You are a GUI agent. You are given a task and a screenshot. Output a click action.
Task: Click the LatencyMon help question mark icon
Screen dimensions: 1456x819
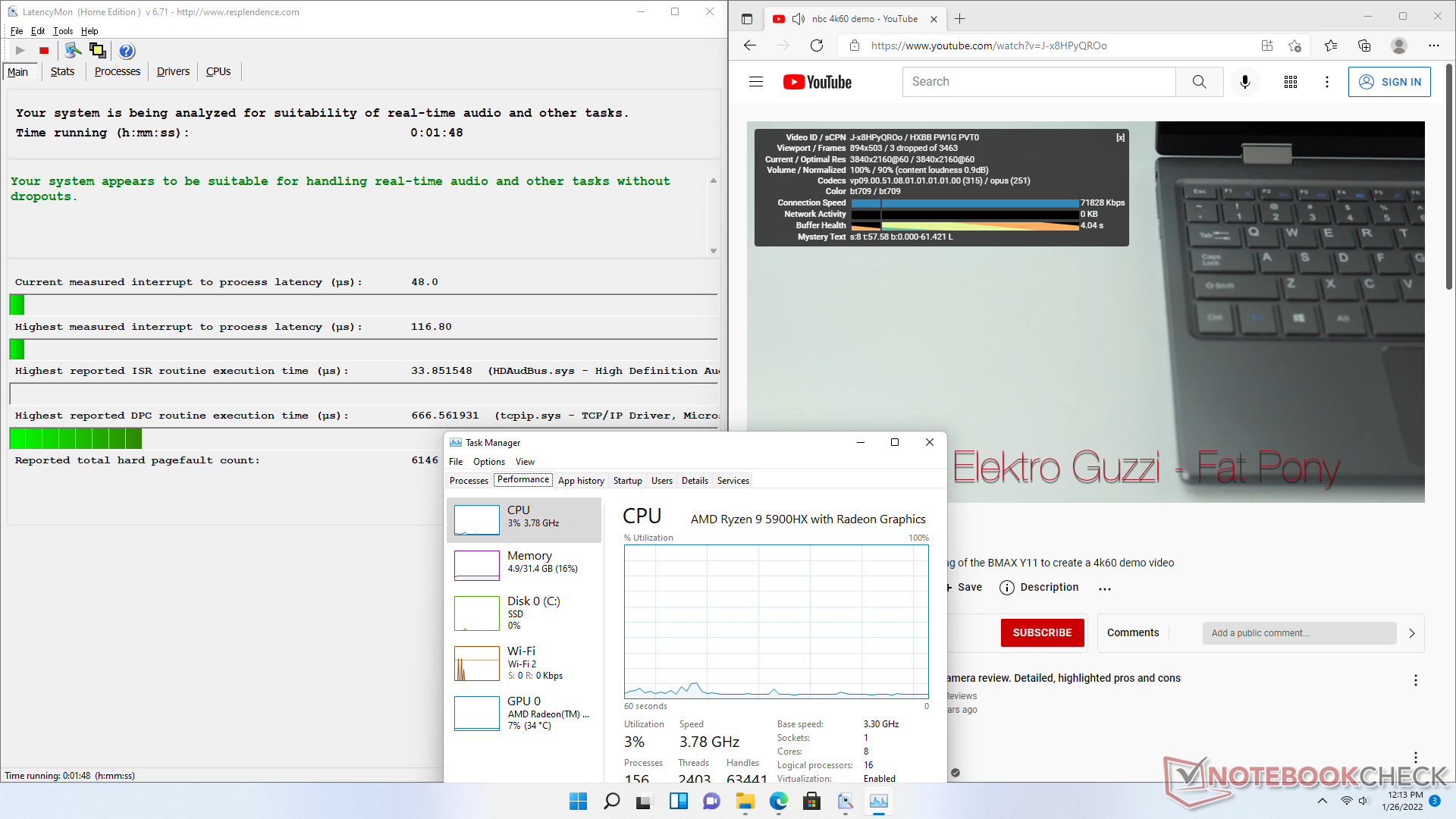[127, 51]
